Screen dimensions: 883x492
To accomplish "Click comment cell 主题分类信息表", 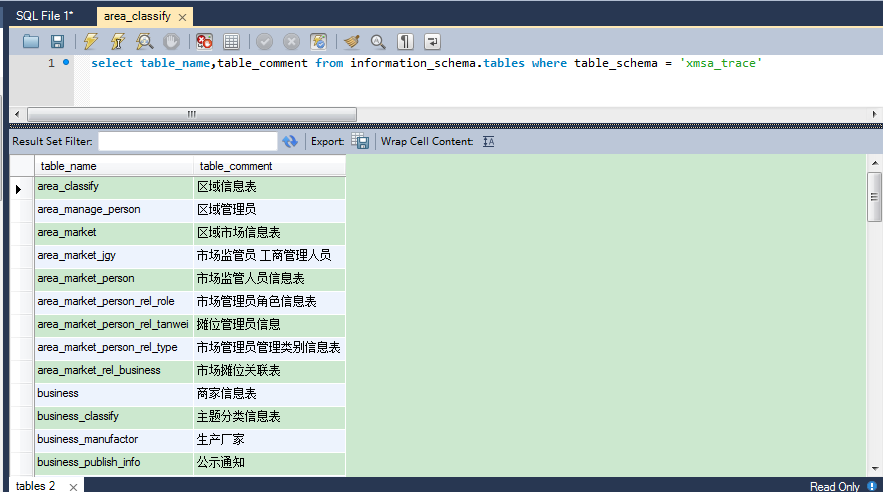I will click(269, 417).
